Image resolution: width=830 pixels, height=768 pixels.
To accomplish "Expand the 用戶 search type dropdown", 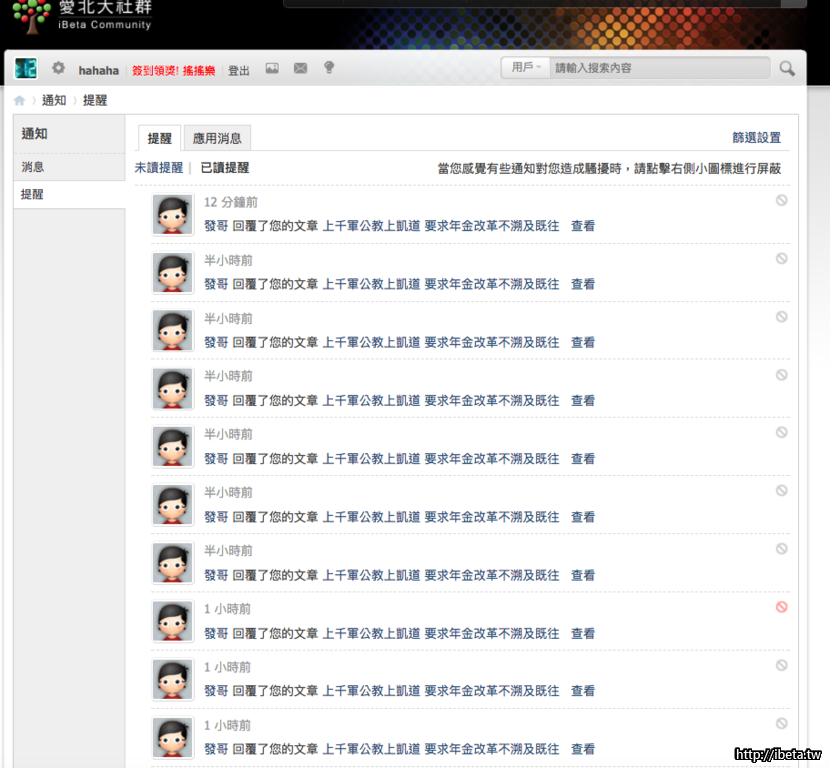I will pos(527,68).
